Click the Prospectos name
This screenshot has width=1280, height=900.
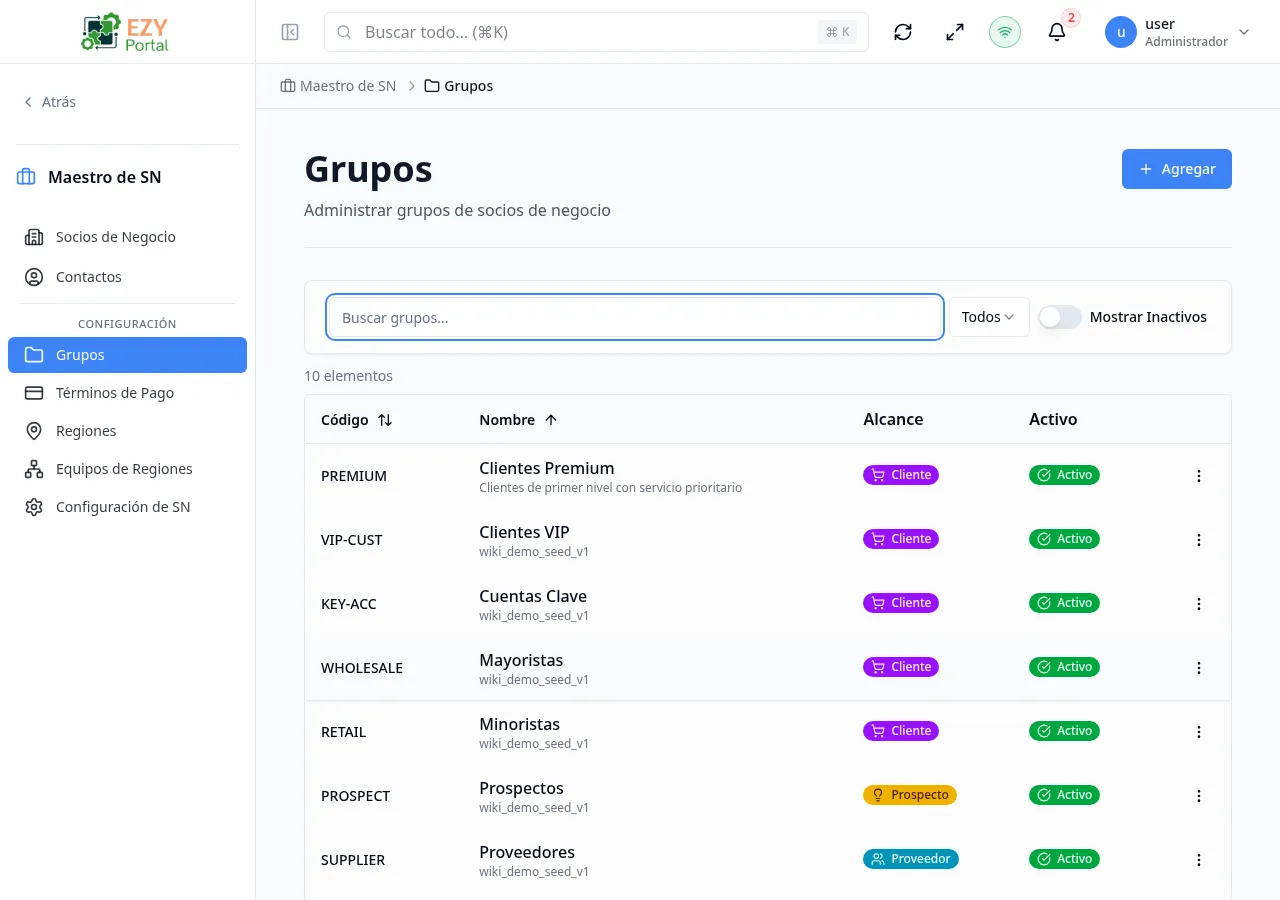[521, 788]
